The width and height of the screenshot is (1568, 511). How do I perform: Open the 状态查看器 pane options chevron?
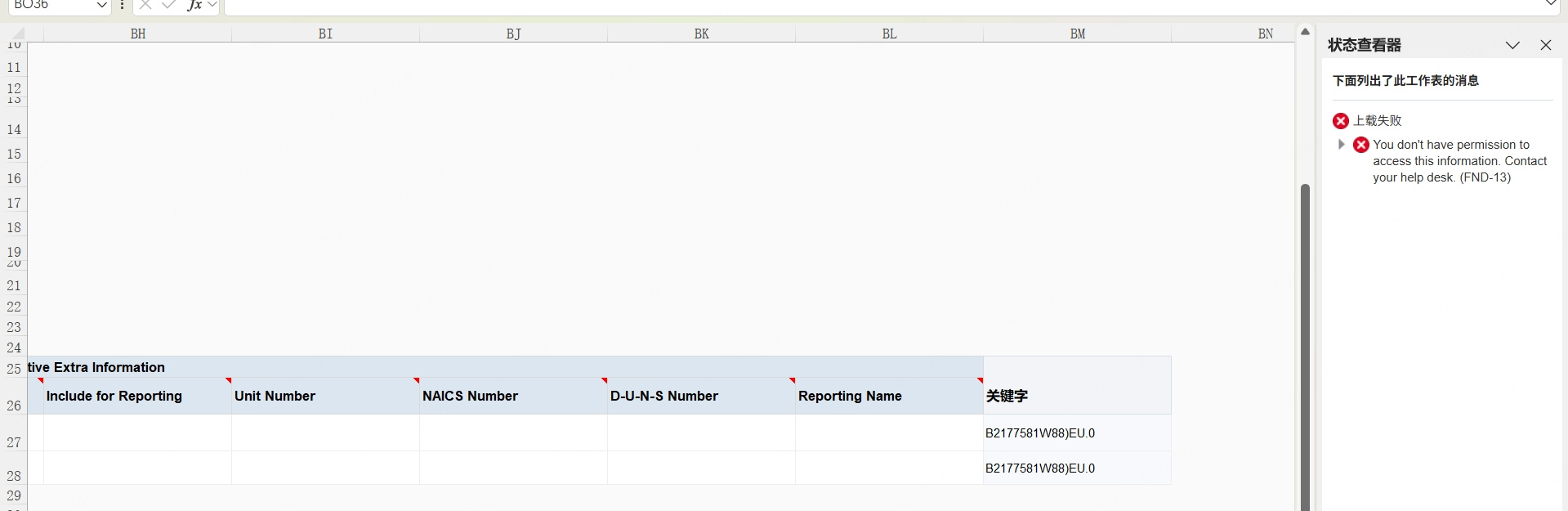tap(1512, 45)
